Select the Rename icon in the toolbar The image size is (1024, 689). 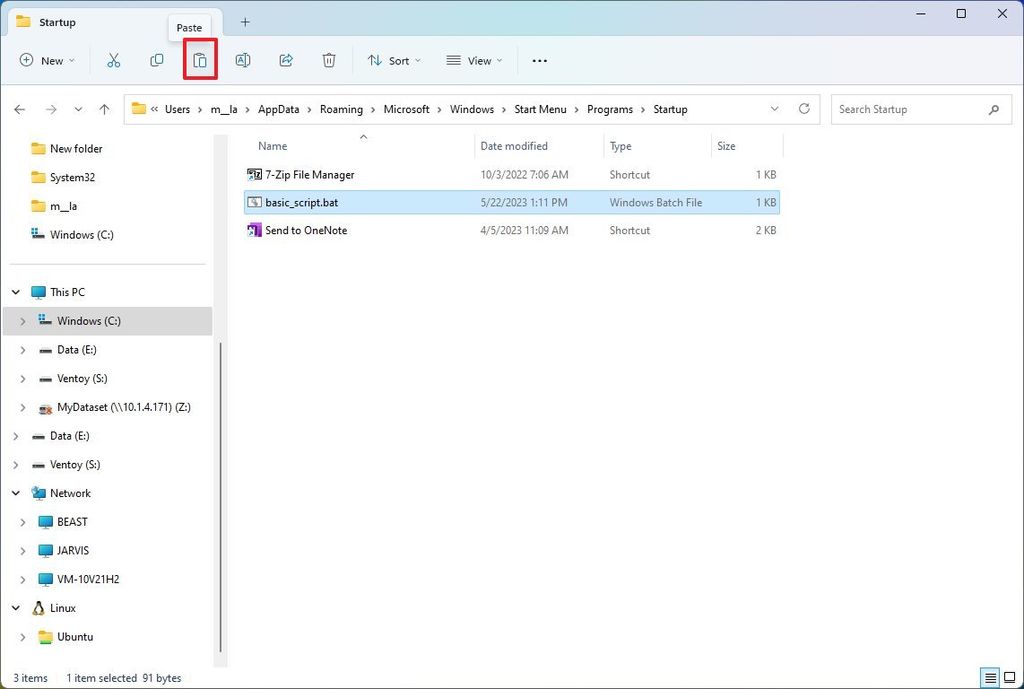(x=242, y=60)
